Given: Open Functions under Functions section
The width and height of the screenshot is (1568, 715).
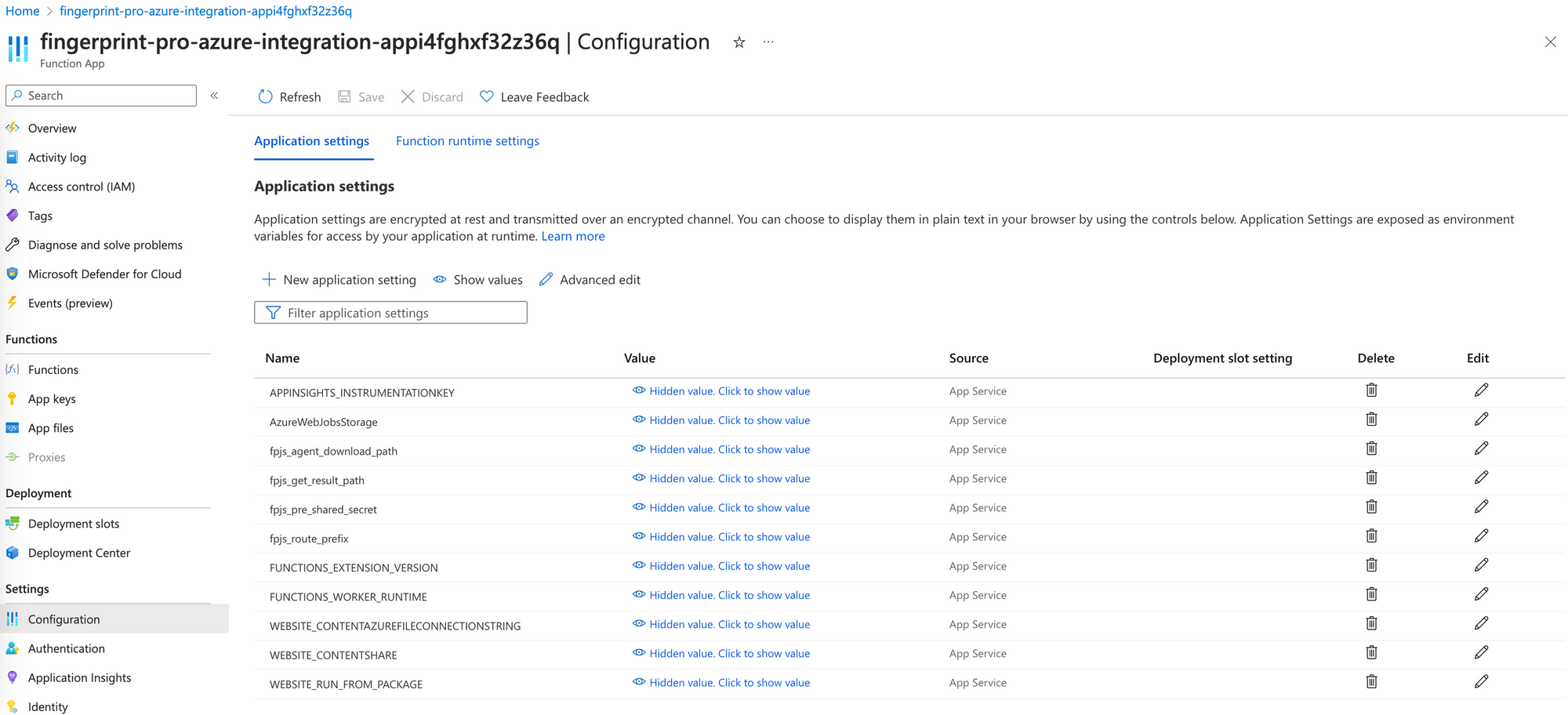Looking at the screenshot, I should pyautogui.click(x=53, y=370).
